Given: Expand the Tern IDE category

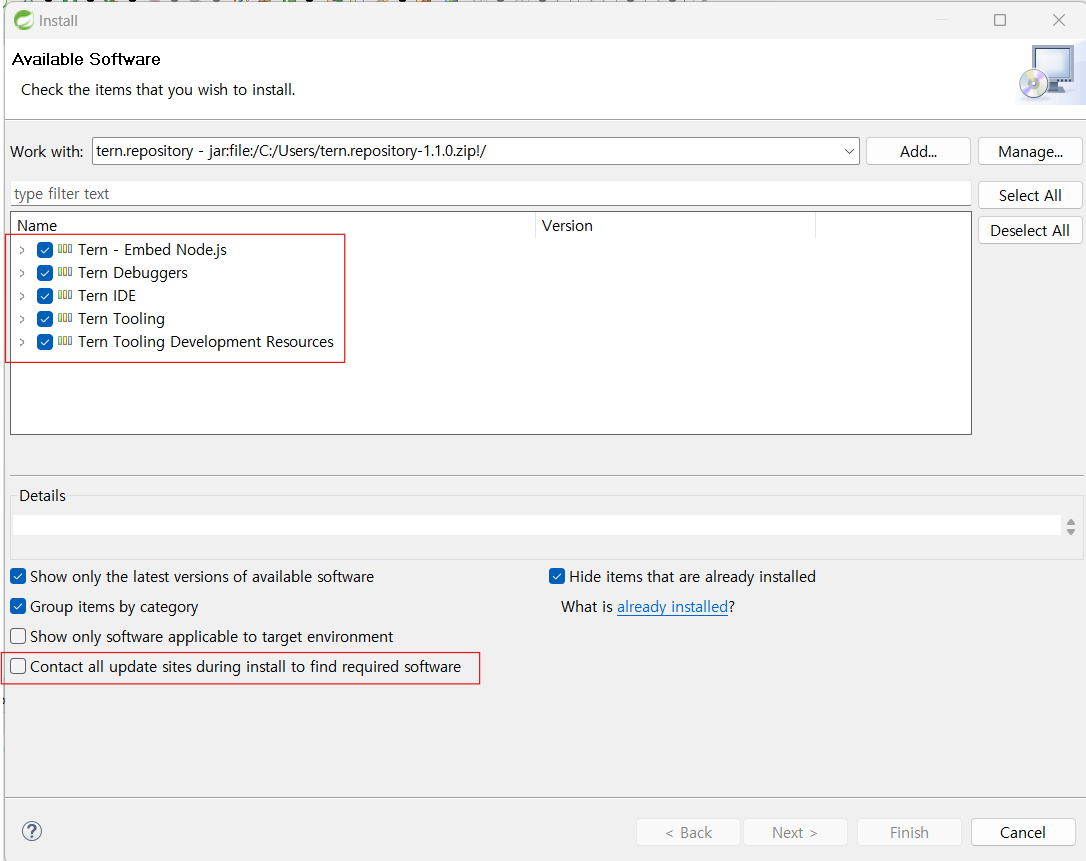Looking at the screenshot, I should click(22, 296).
